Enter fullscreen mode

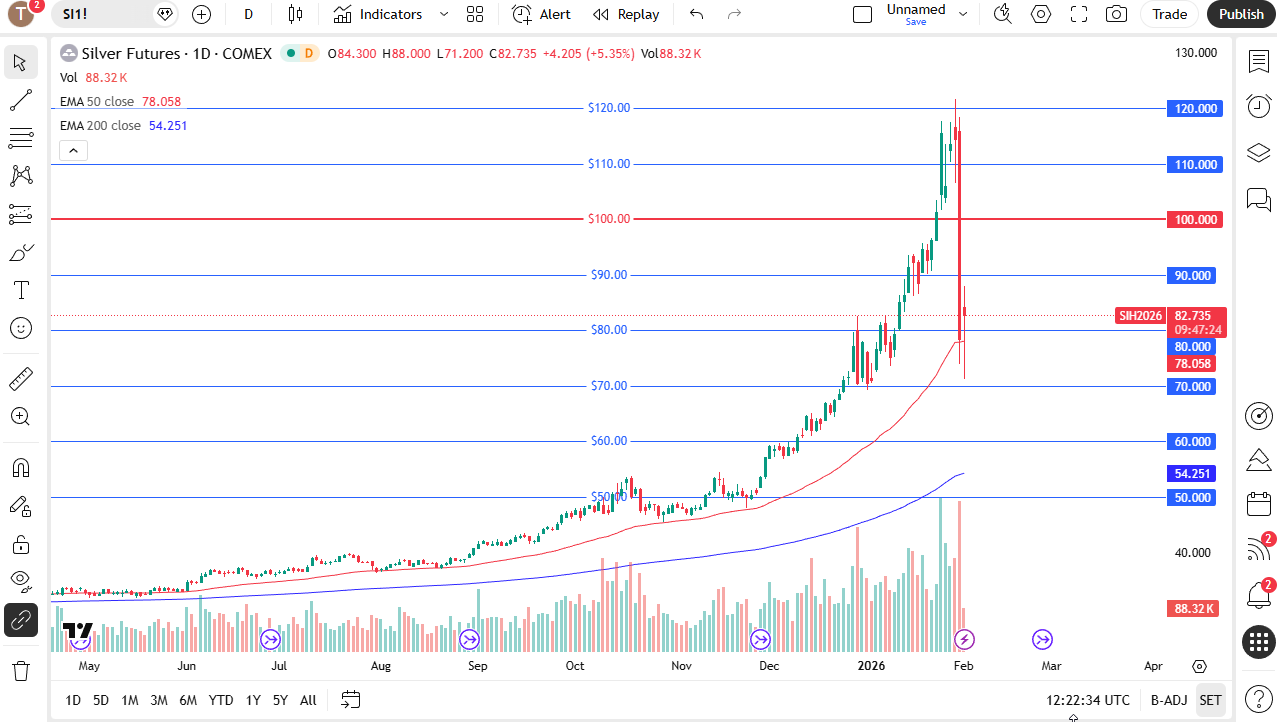[x=1079, y=14]
